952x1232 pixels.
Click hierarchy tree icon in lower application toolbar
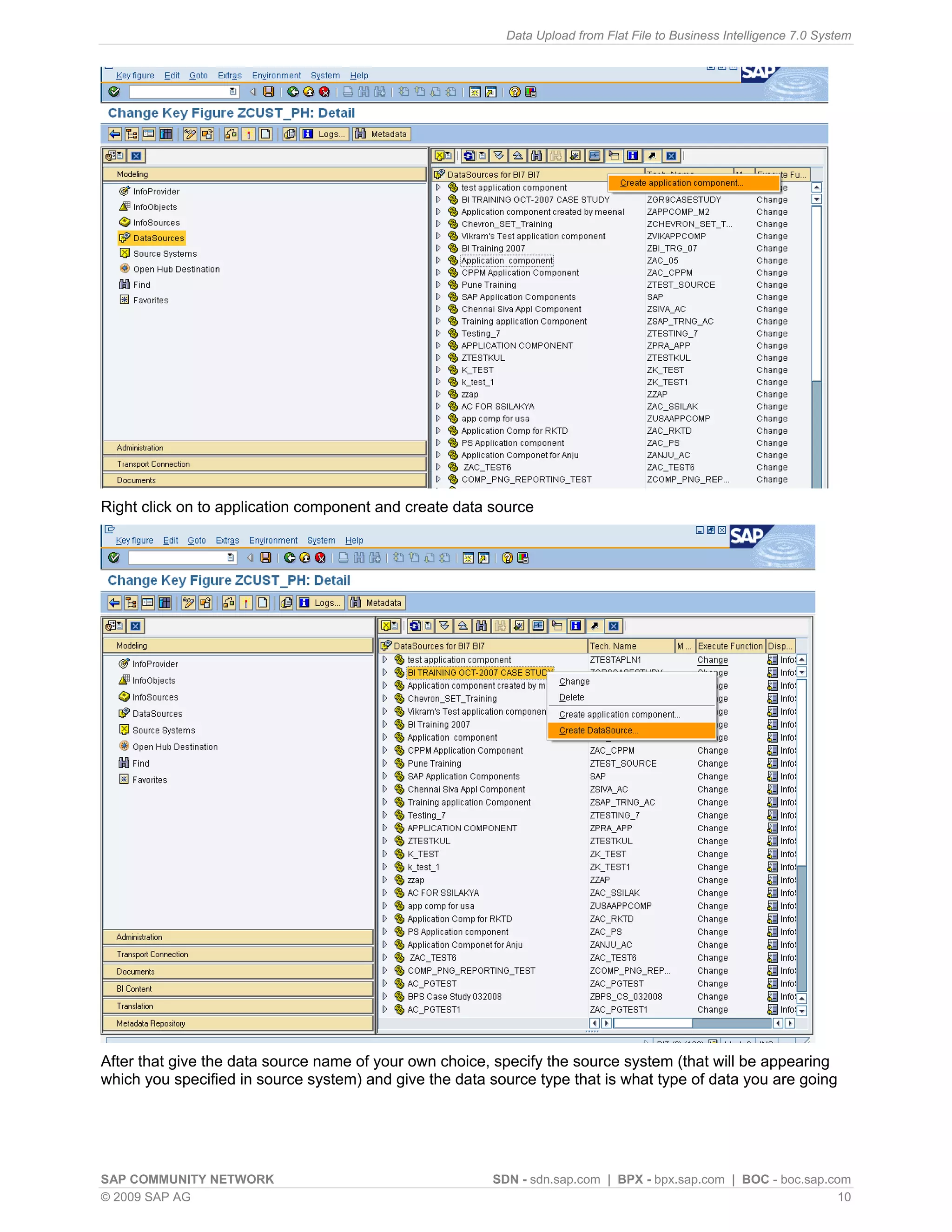pyautogui.click(x=132, y=603)
